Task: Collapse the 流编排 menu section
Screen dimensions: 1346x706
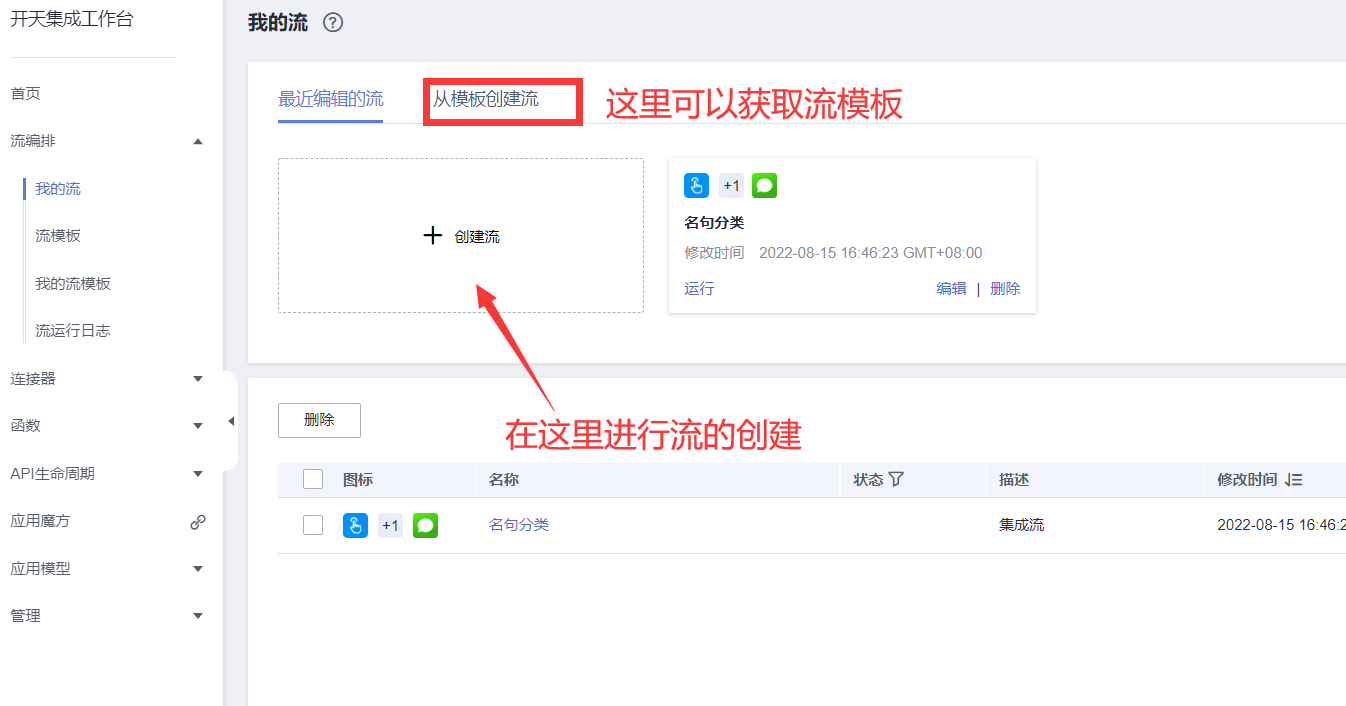Action: click(198, 142)
